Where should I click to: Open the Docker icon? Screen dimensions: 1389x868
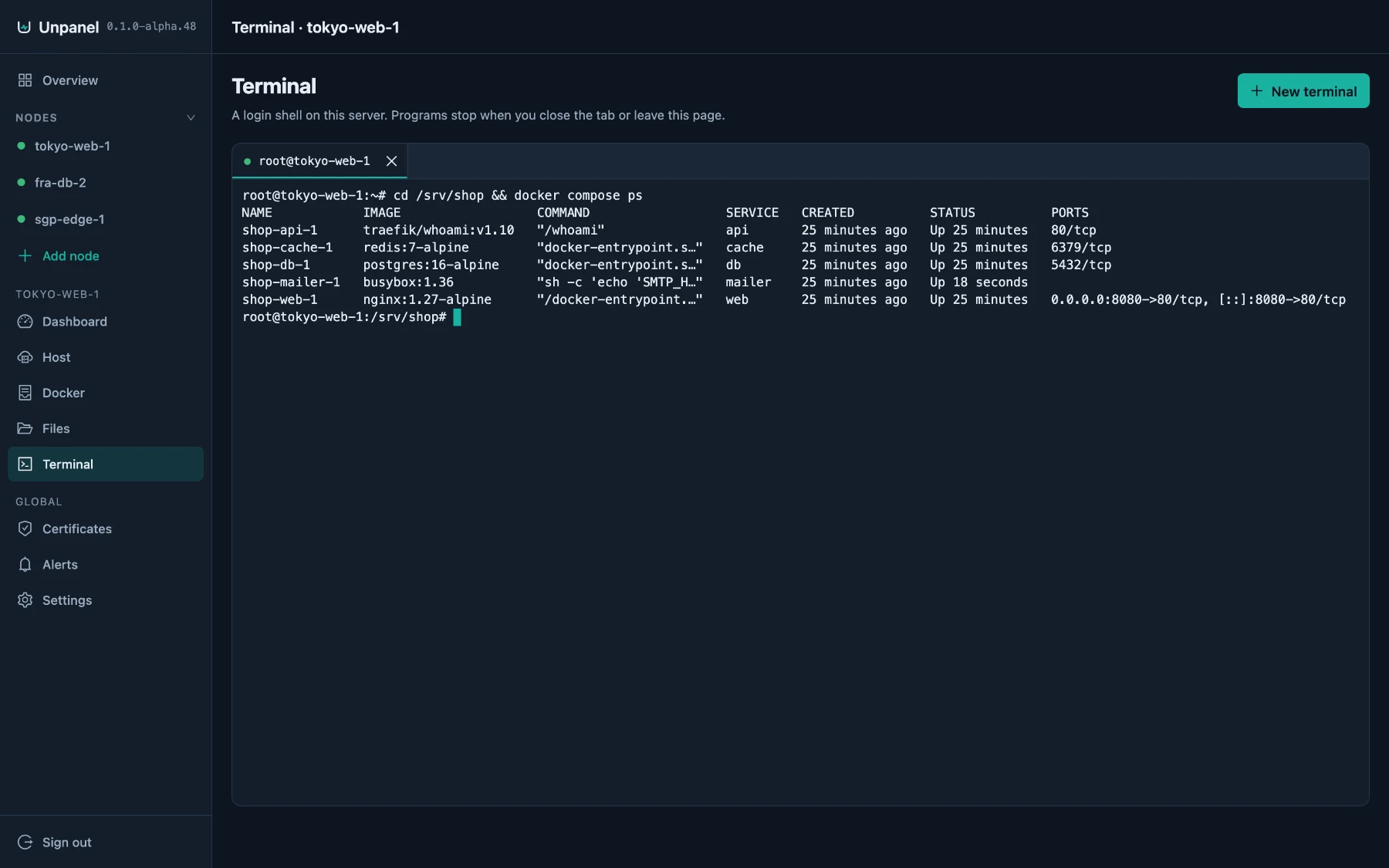pyautogui.click(x=25, y=393)
